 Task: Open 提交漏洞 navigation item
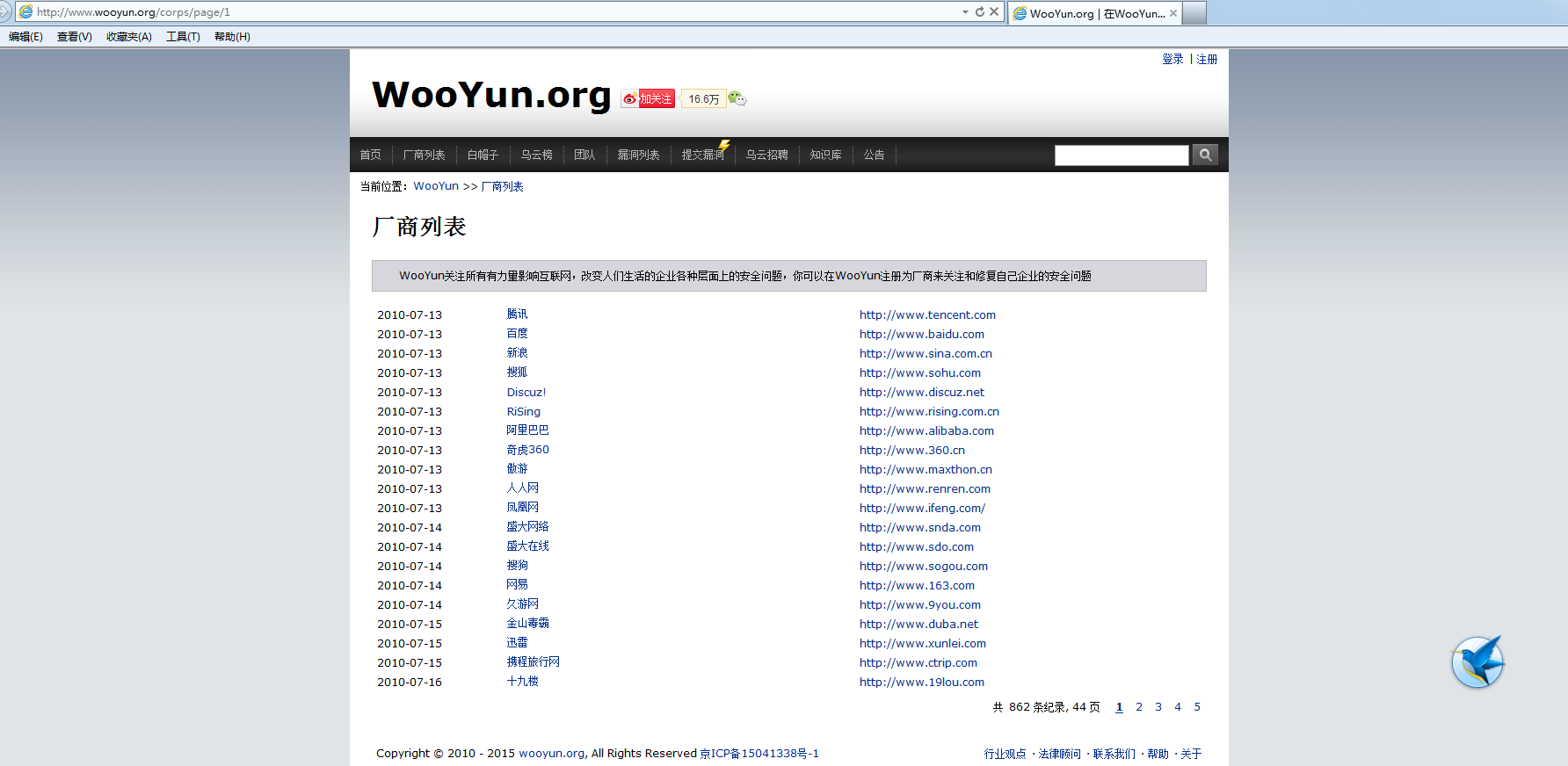coord(703,155)
